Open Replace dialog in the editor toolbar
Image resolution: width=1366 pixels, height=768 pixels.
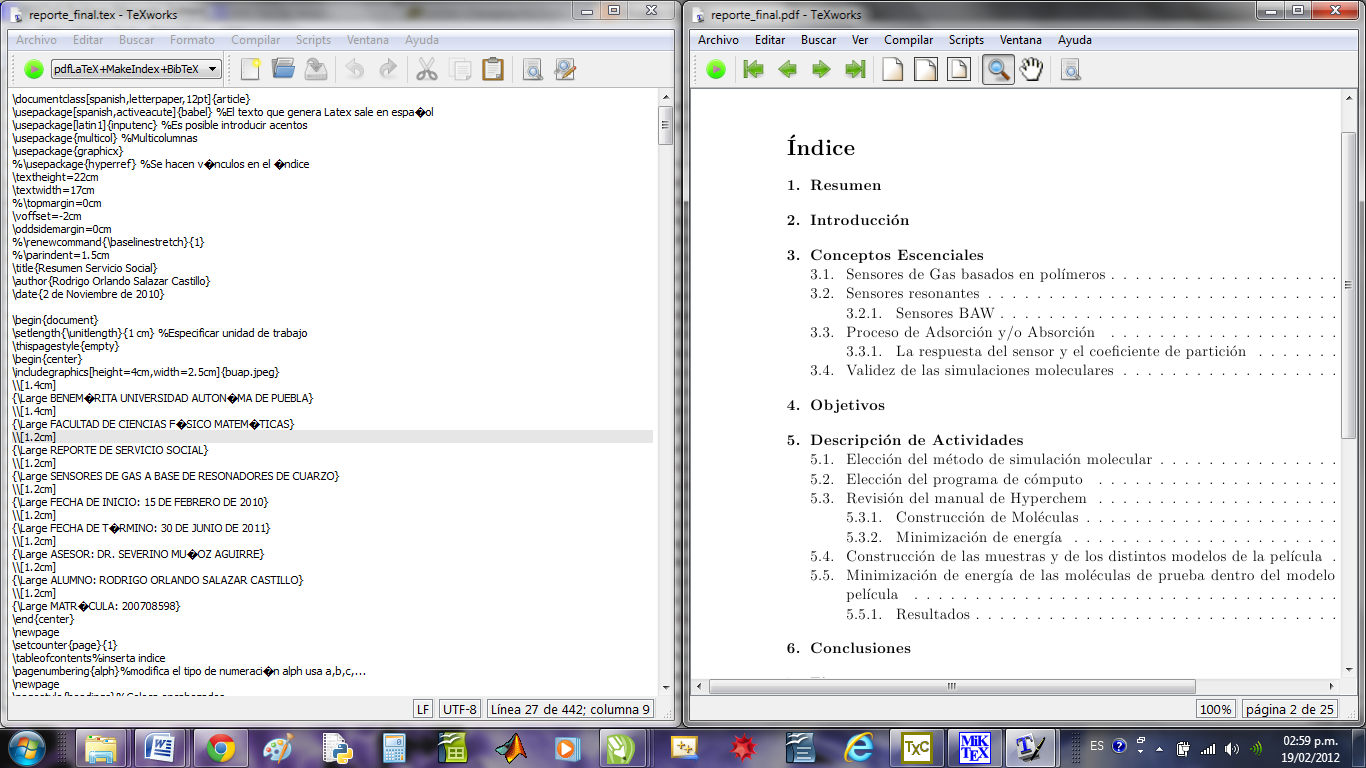(x=565, y=69)
